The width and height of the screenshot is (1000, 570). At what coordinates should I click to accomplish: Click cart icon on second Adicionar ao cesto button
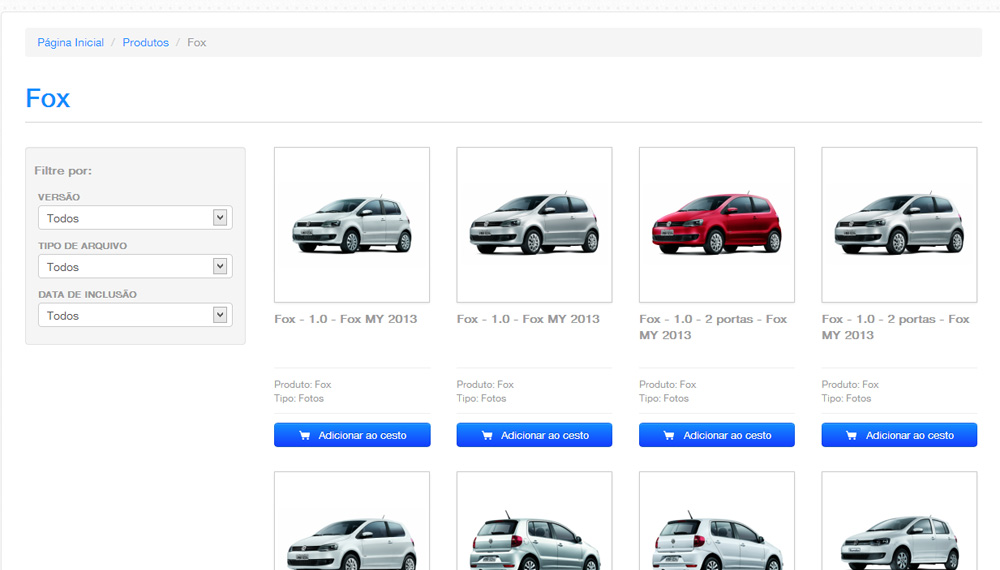click(x=487, y=435)
